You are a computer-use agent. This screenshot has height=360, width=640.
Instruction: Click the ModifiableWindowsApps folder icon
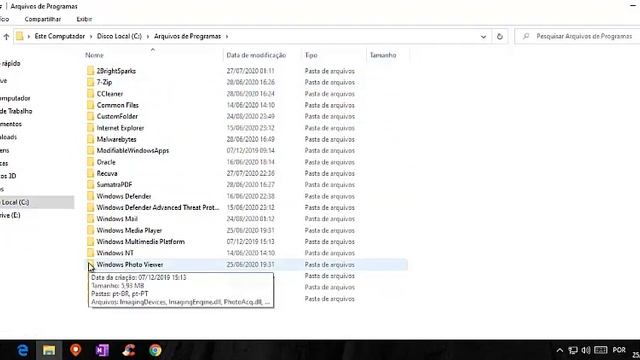click(90, 151)
